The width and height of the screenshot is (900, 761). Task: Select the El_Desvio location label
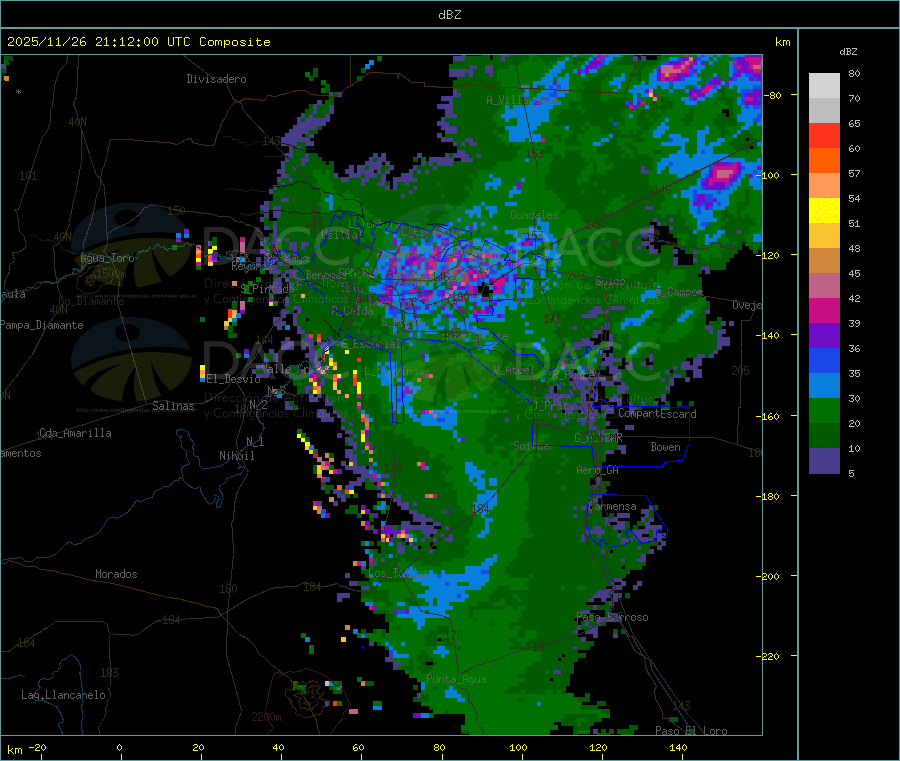(x=234, y=379)
